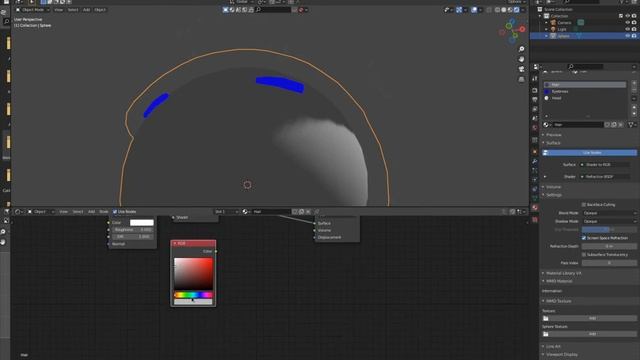Viewport: 640px width, 360px height.
Task: Open the viewport View menu
Action: point(59,10)
